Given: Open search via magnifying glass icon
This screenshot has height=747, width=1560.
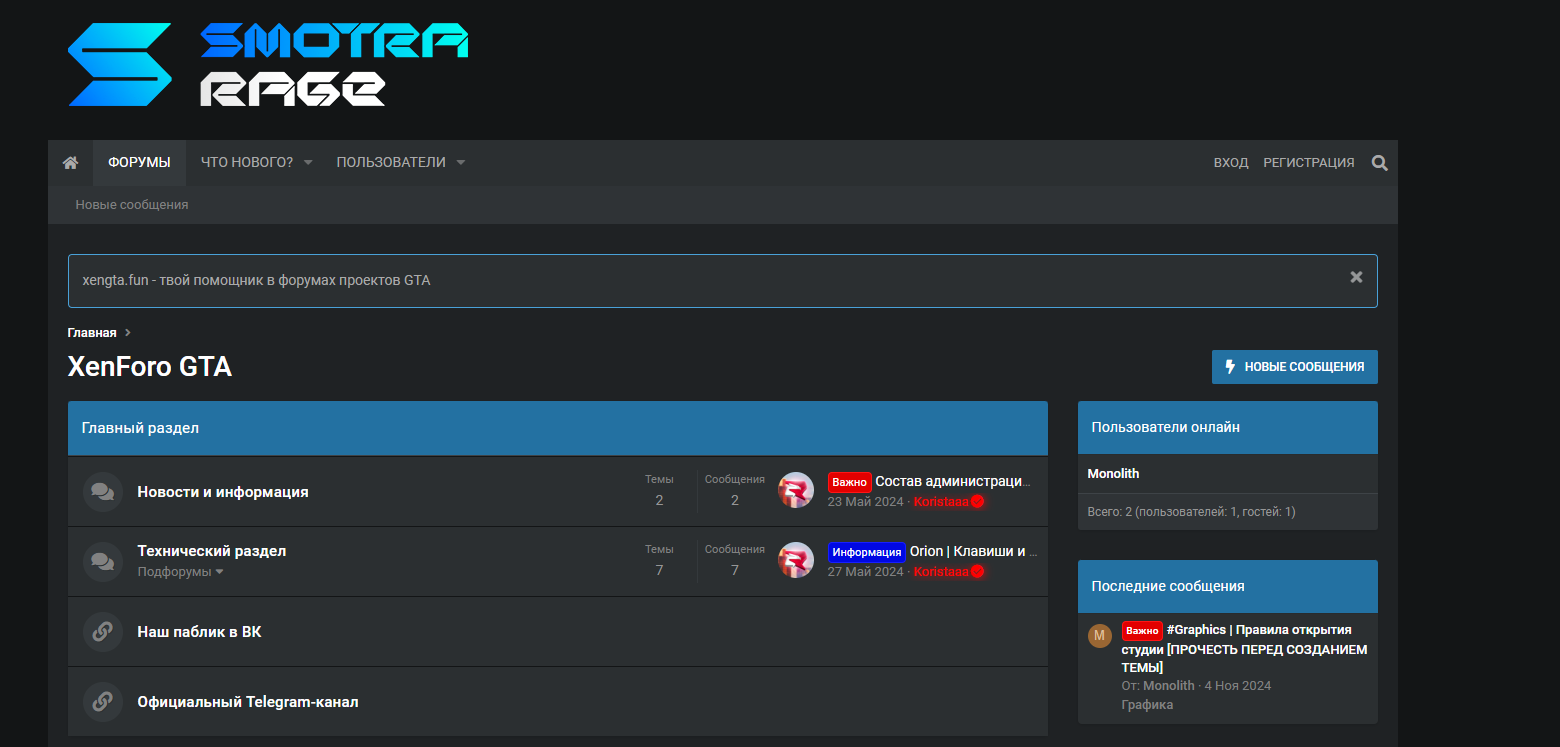Looking at the screenshot, I should point(1380,163).
